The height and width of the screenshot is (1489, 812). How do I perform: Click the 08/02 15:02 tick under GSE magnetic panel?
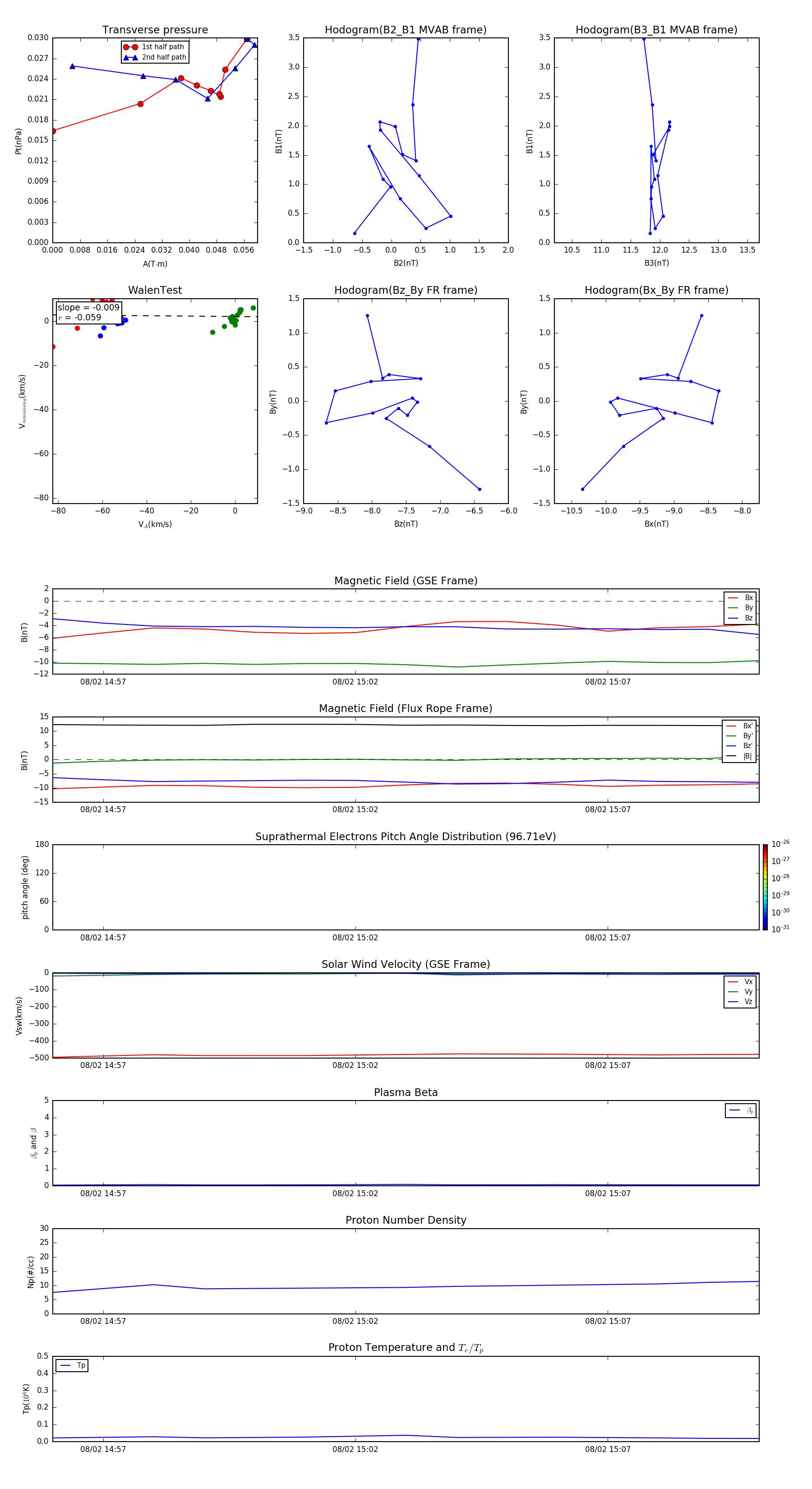click(355, 682)
